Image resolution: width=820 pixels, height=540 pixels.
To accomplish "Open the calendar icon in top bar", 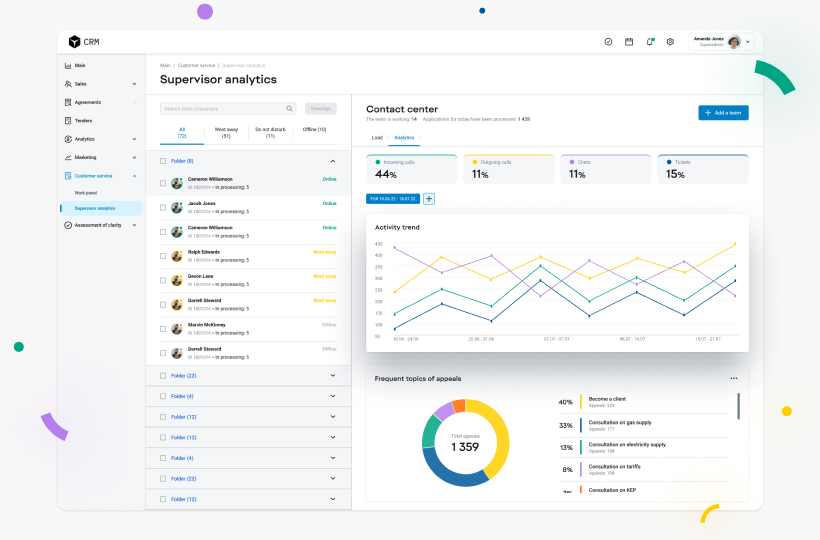I will pos(629,42).
